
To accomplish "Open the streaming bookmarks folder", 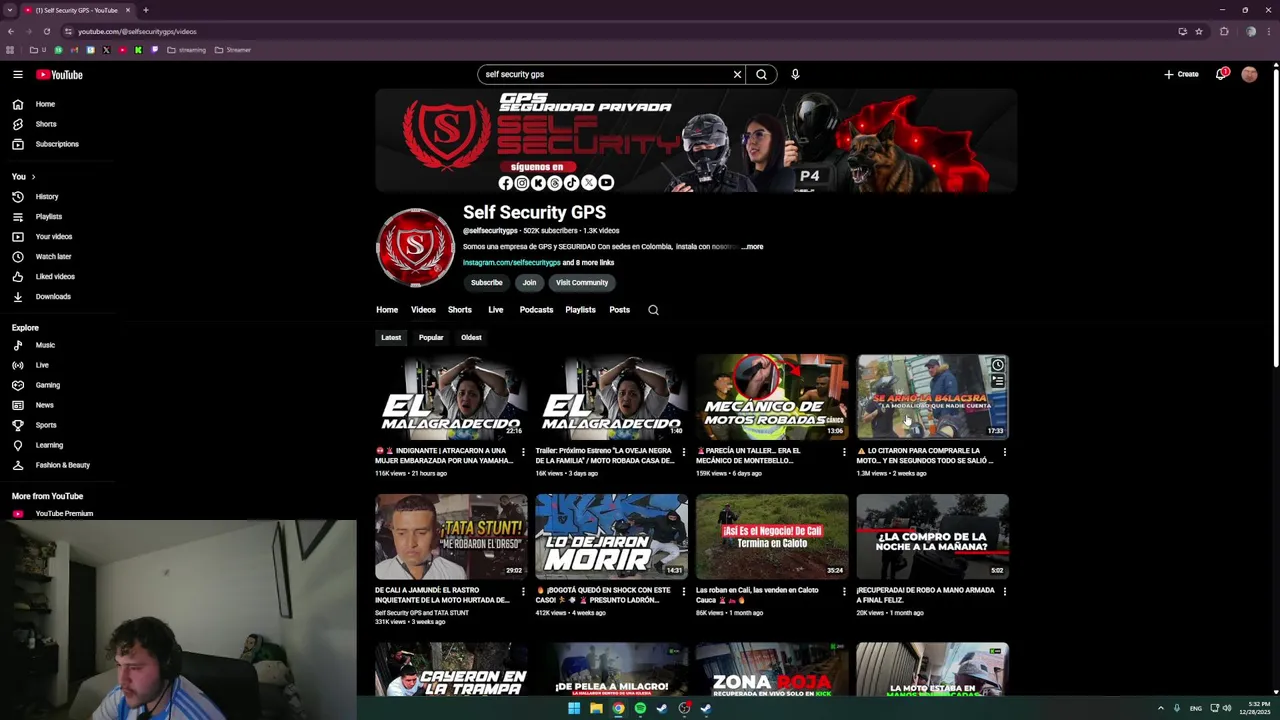I will click(x=187, y=50).
